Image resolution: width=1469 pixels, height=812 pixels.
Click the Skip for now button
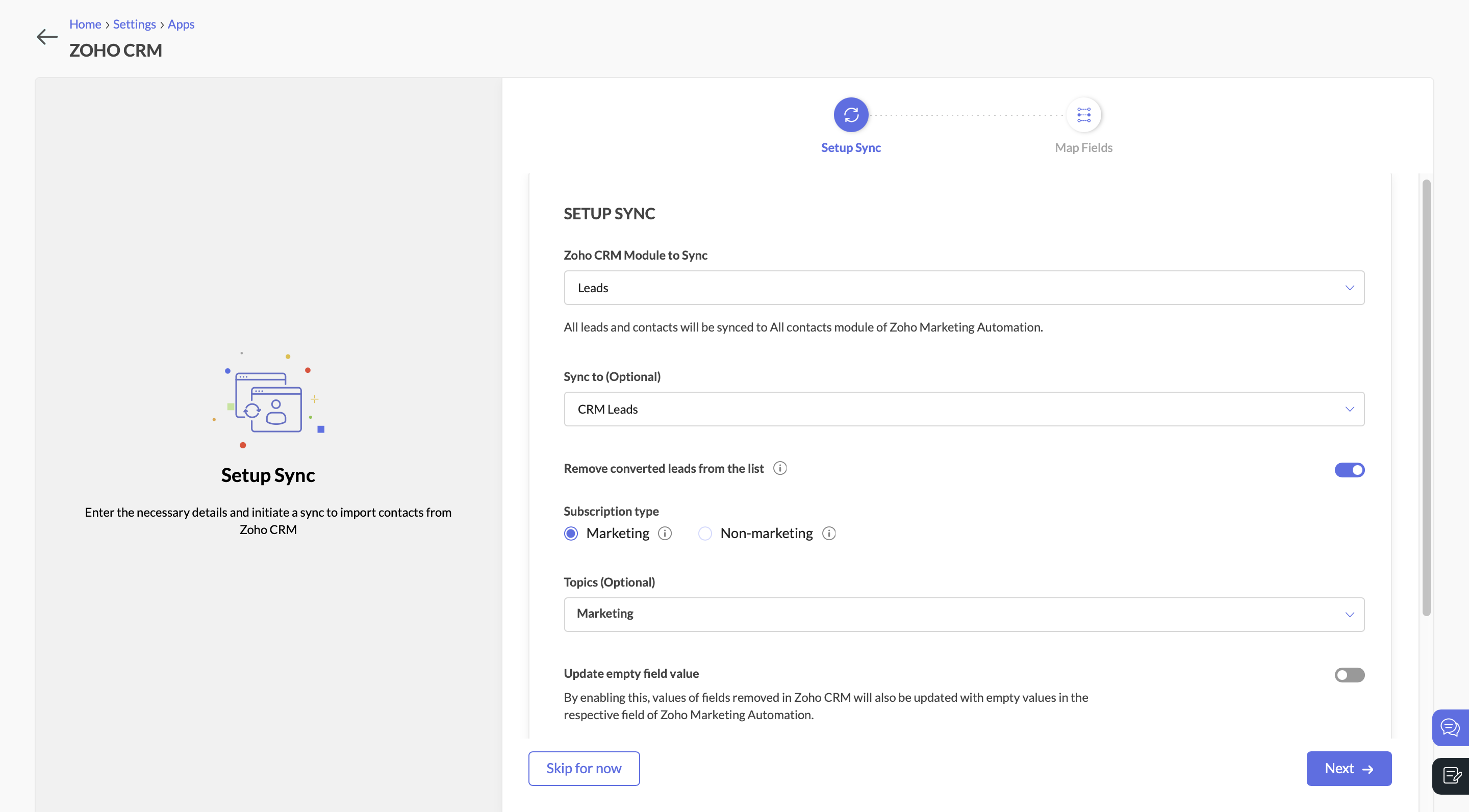click(584, 768)
